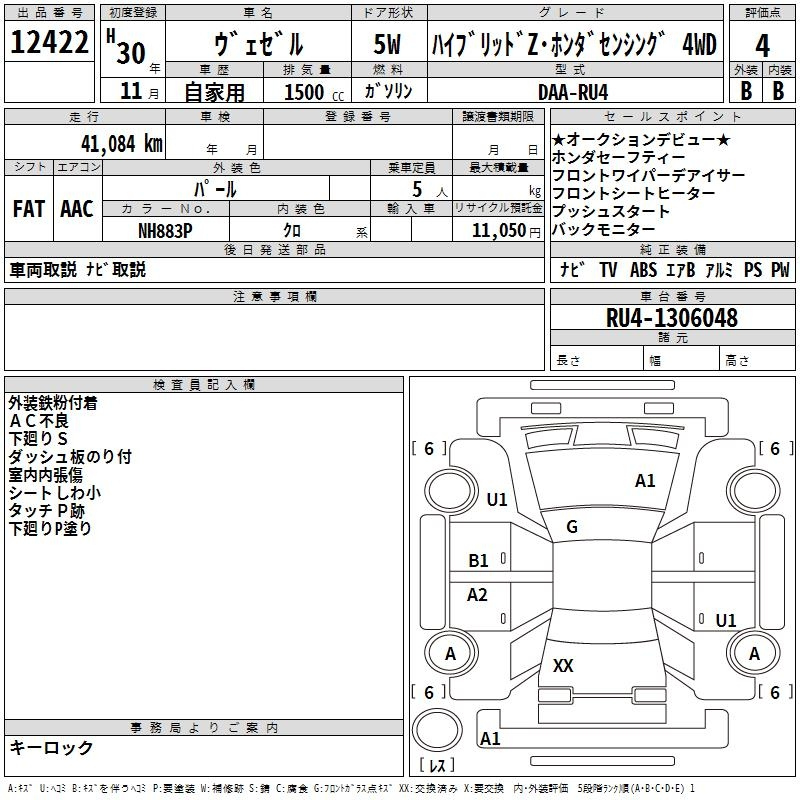
Task: Select the A1 mark on the hood
Action: tap(645, 481)
